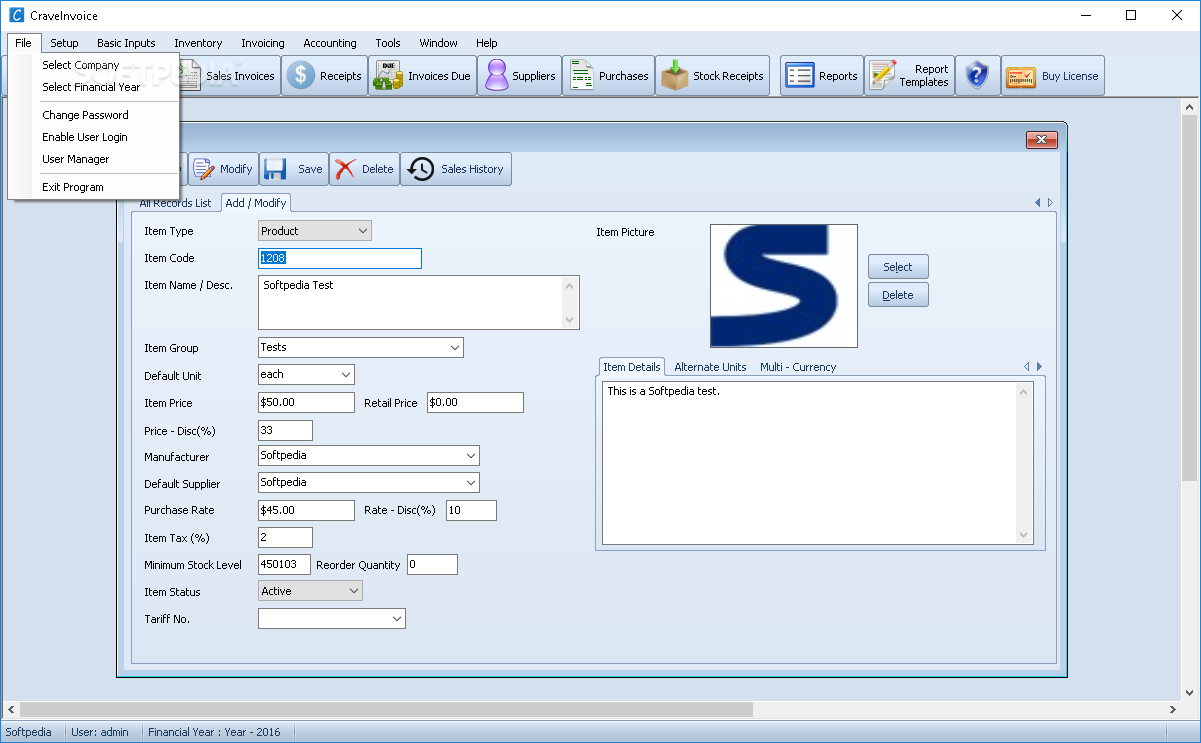Open the Setup menu

(x=64, y=43)
